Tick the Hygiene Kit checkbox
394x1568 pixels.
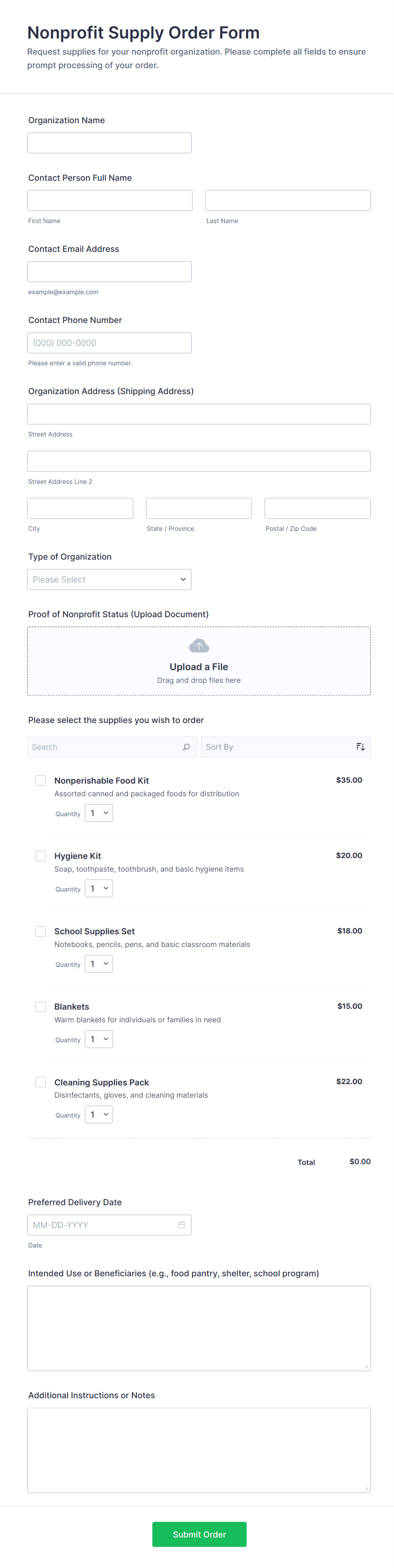click(x=41, y=856)
